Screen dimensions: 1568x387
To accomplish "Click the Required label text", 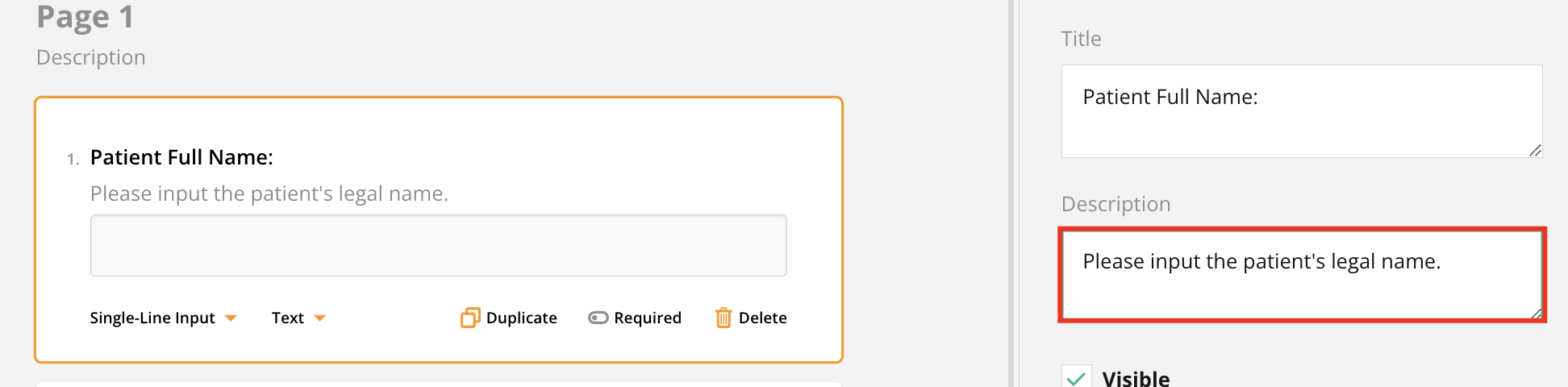I will click(x=648, y=318).
